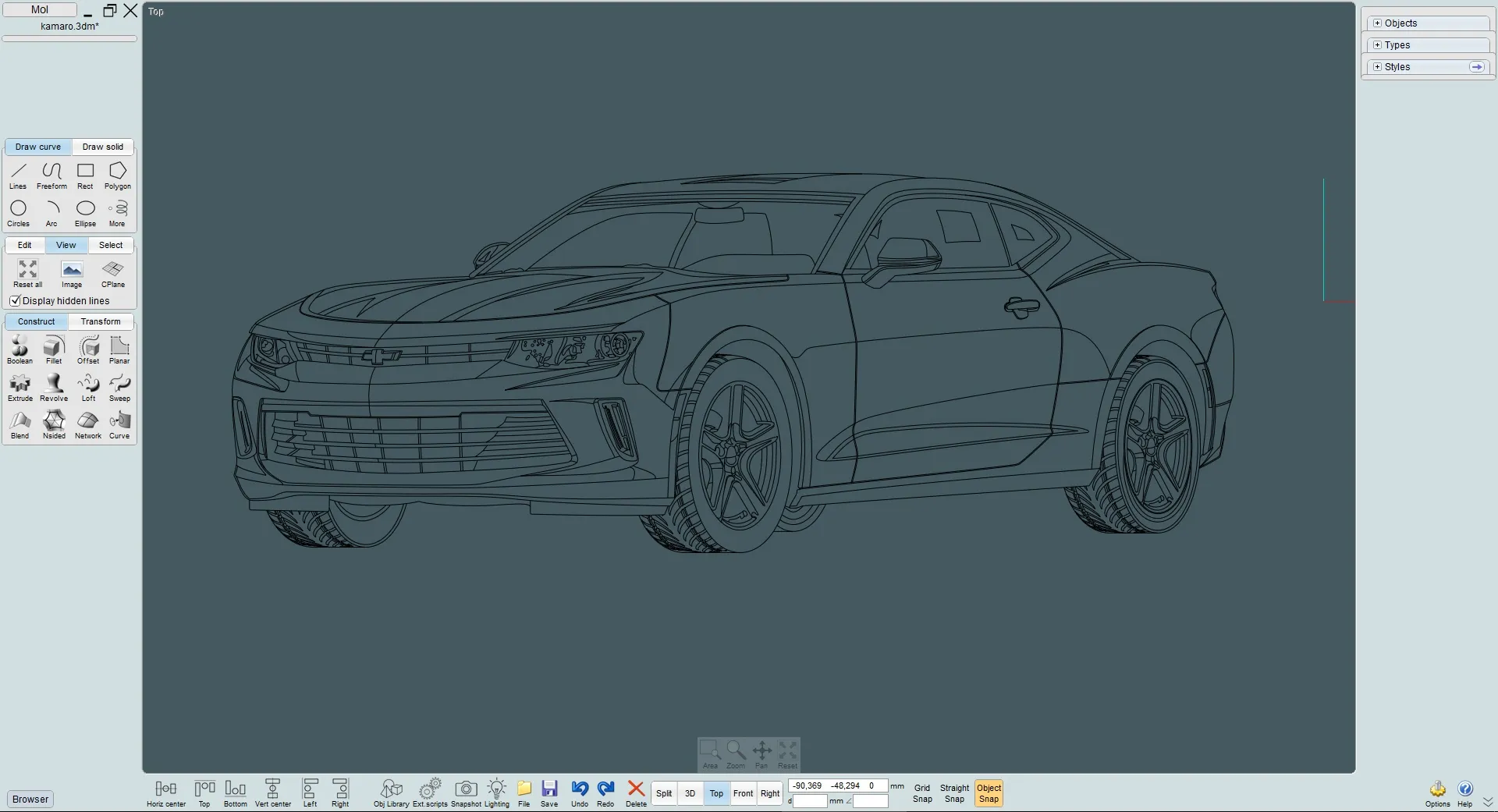Open the File menu folder icon
Viewport: 1498px width, 812px height.
(x=524, y=793)
